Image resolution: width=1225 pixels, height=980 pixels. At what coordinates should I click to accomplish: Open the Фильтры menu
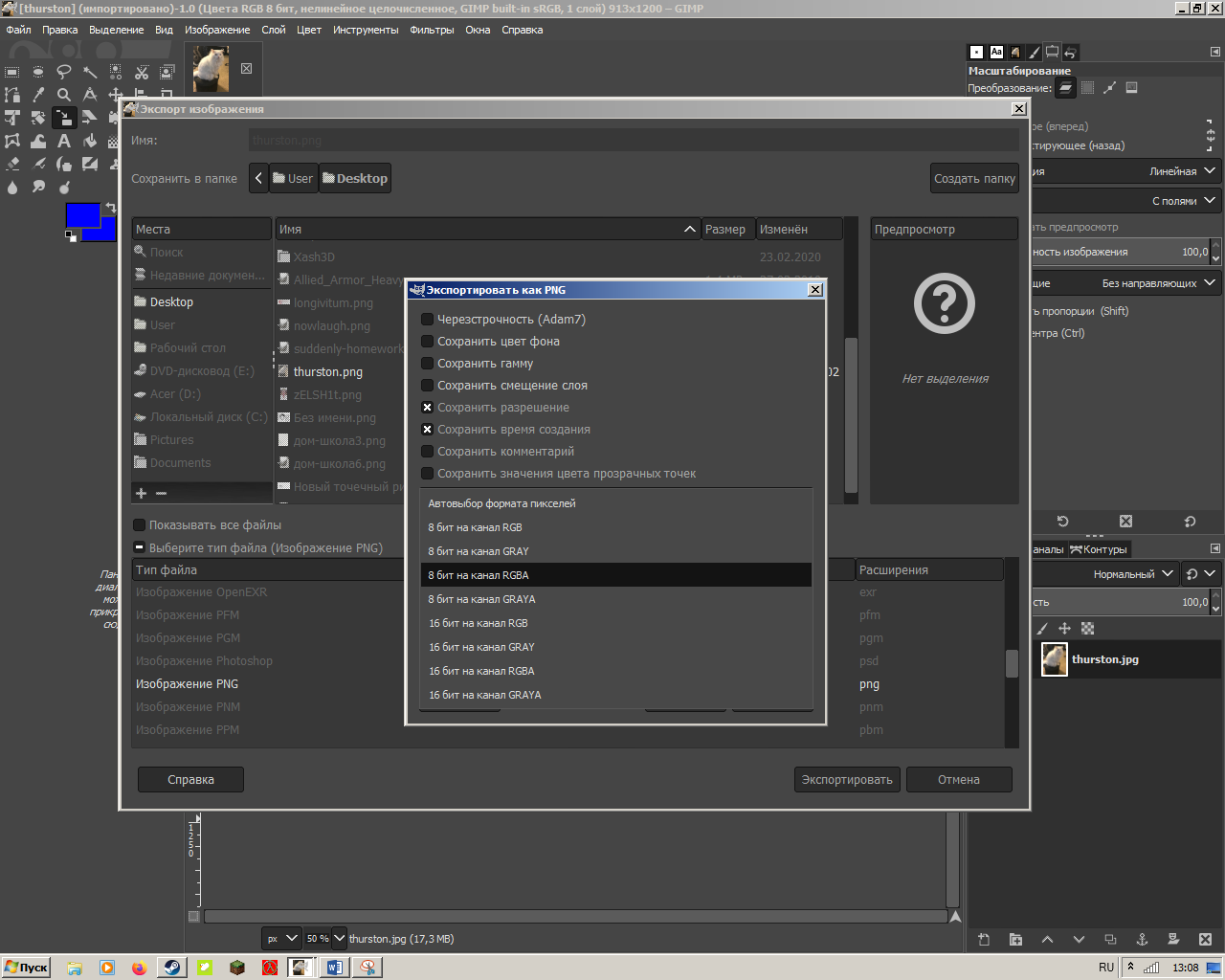point(432,30)
